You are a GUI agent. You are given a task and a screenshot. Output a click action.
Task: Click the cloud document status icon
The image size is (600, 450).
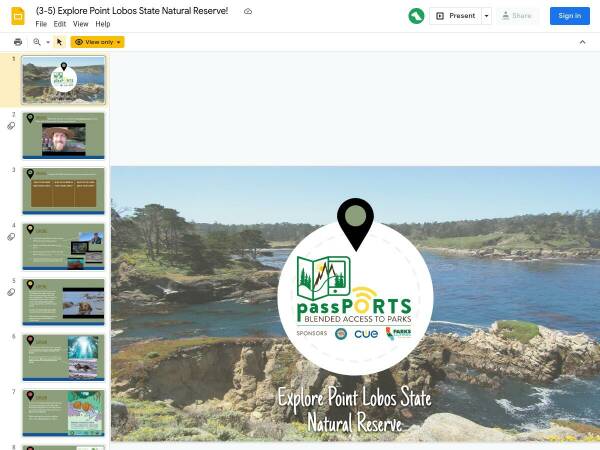pyautogui.click(x=248, y=11)
